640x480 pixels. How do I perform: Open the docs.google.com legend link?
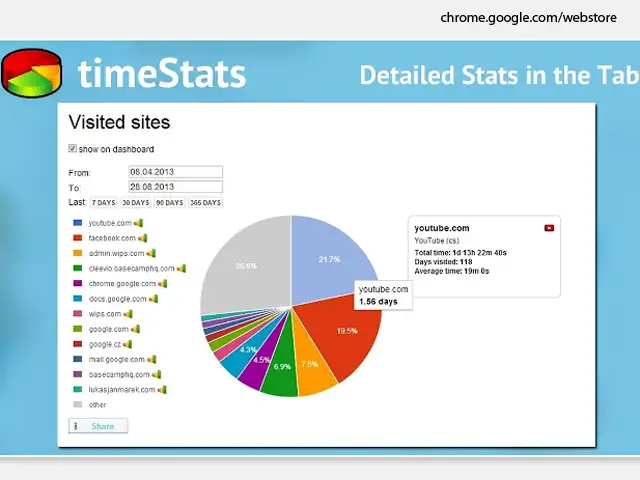pos(117,299)
